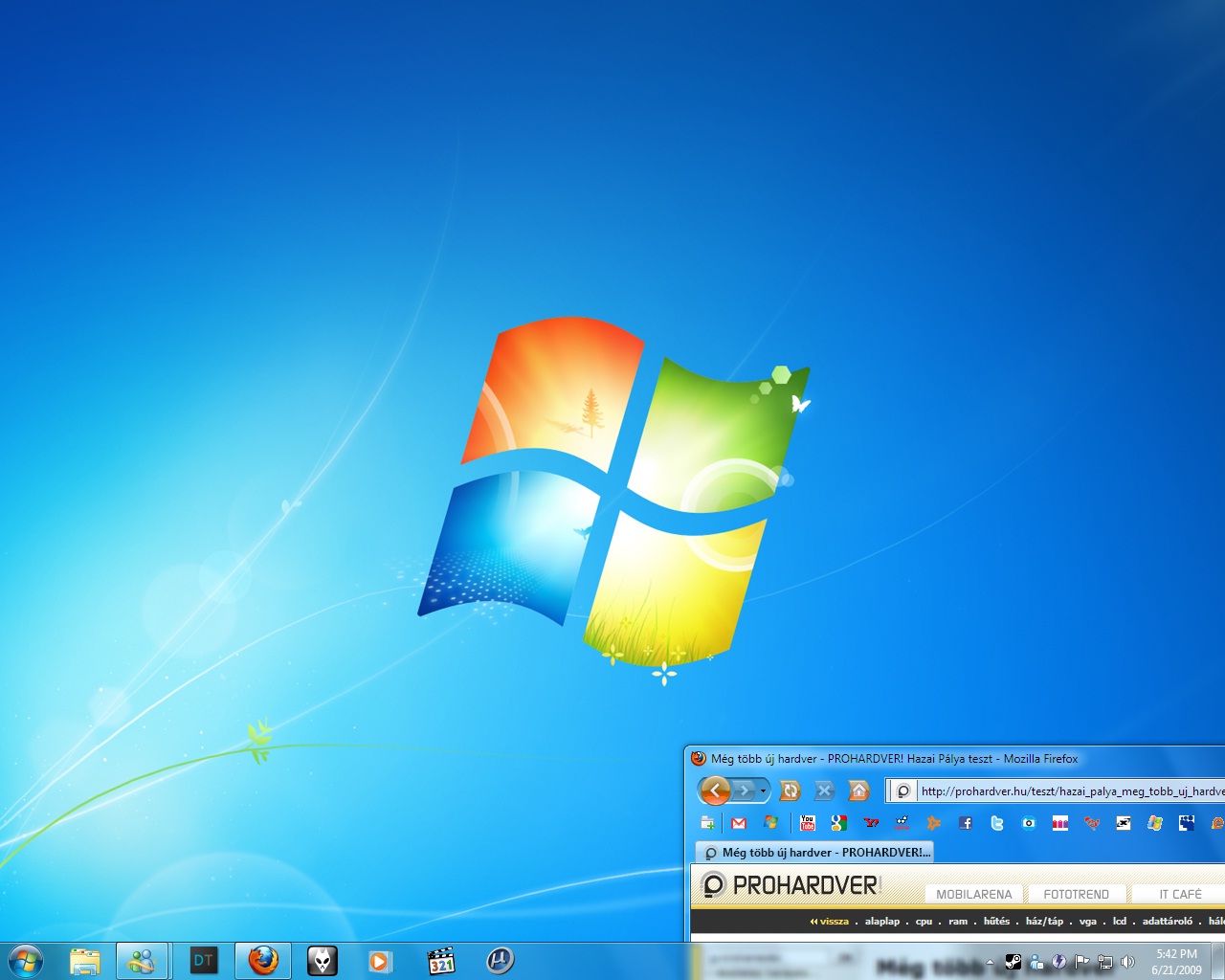Click the 'vga' category link
This screenshot has width=1225, height=980.
(x=1088, y=922)
